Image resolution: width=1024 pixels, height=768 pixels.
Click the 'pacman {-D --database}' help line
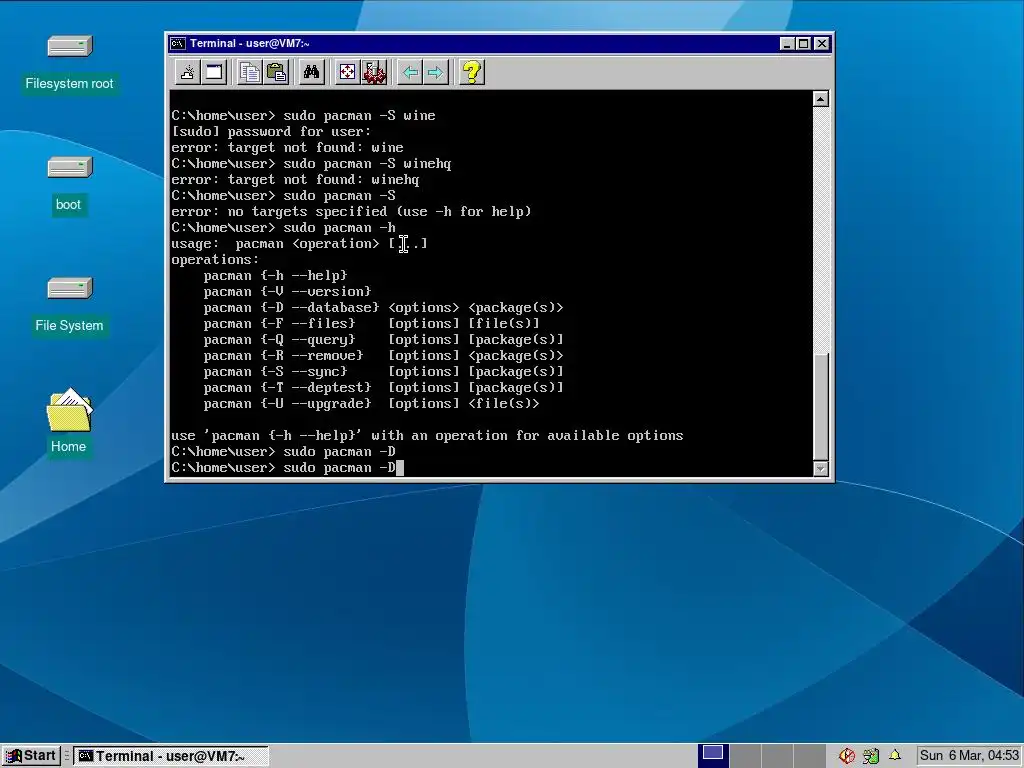click(383, 308)
